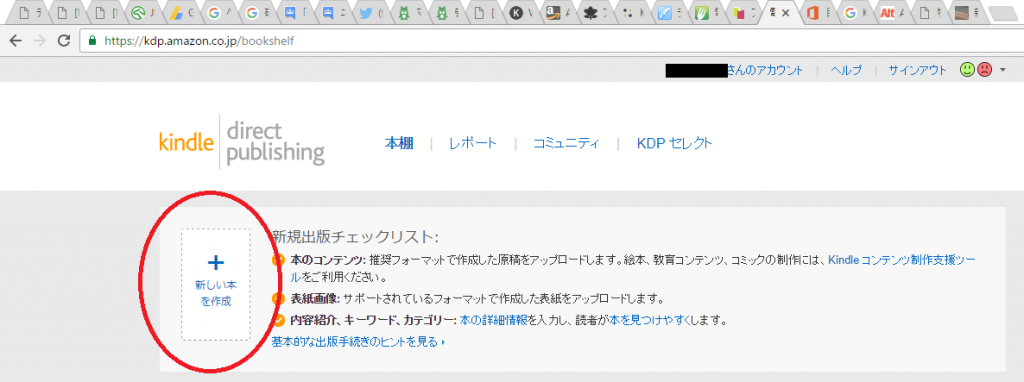Click the 新規出版チェックリスト heading

click(x=355, y=236)
